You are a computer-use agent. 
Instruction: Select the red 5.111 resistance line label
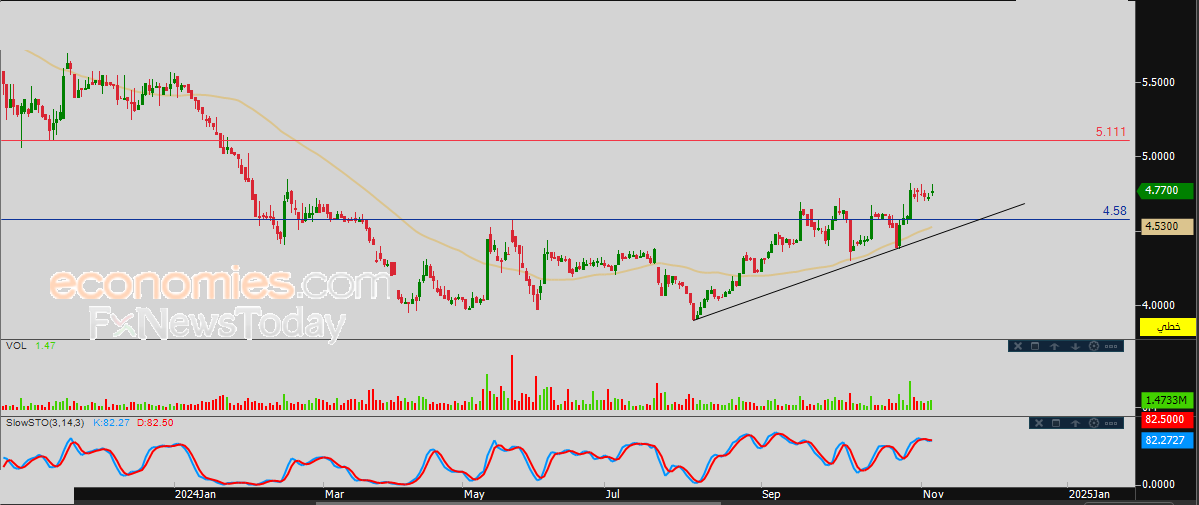point(1110,132)
